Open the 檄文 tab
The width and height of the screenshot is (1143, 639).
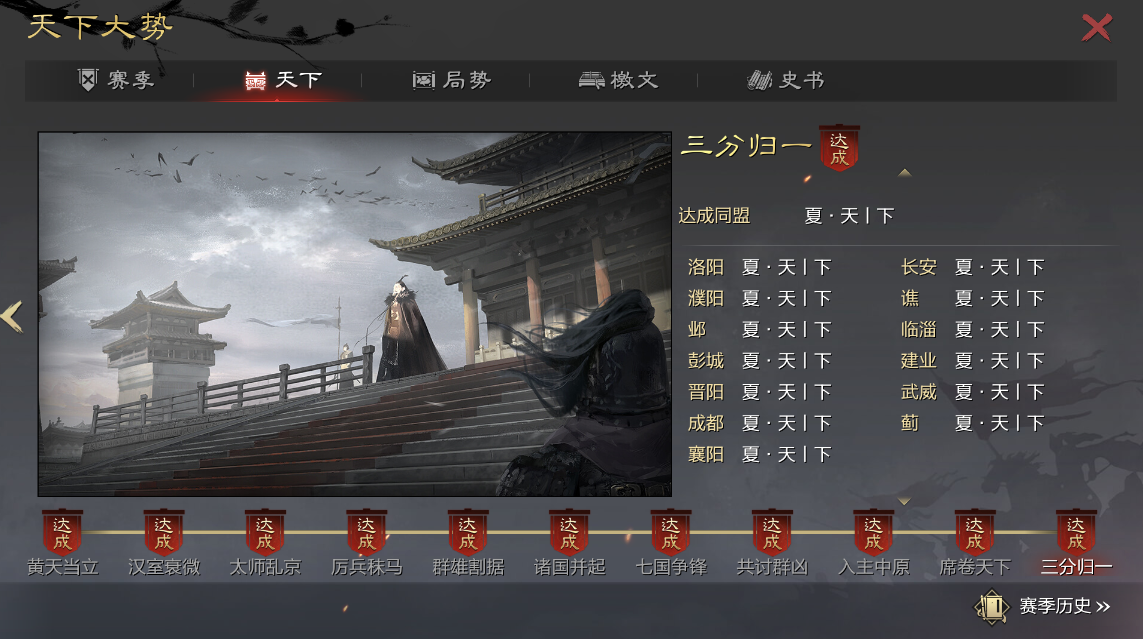click(618, 79)
